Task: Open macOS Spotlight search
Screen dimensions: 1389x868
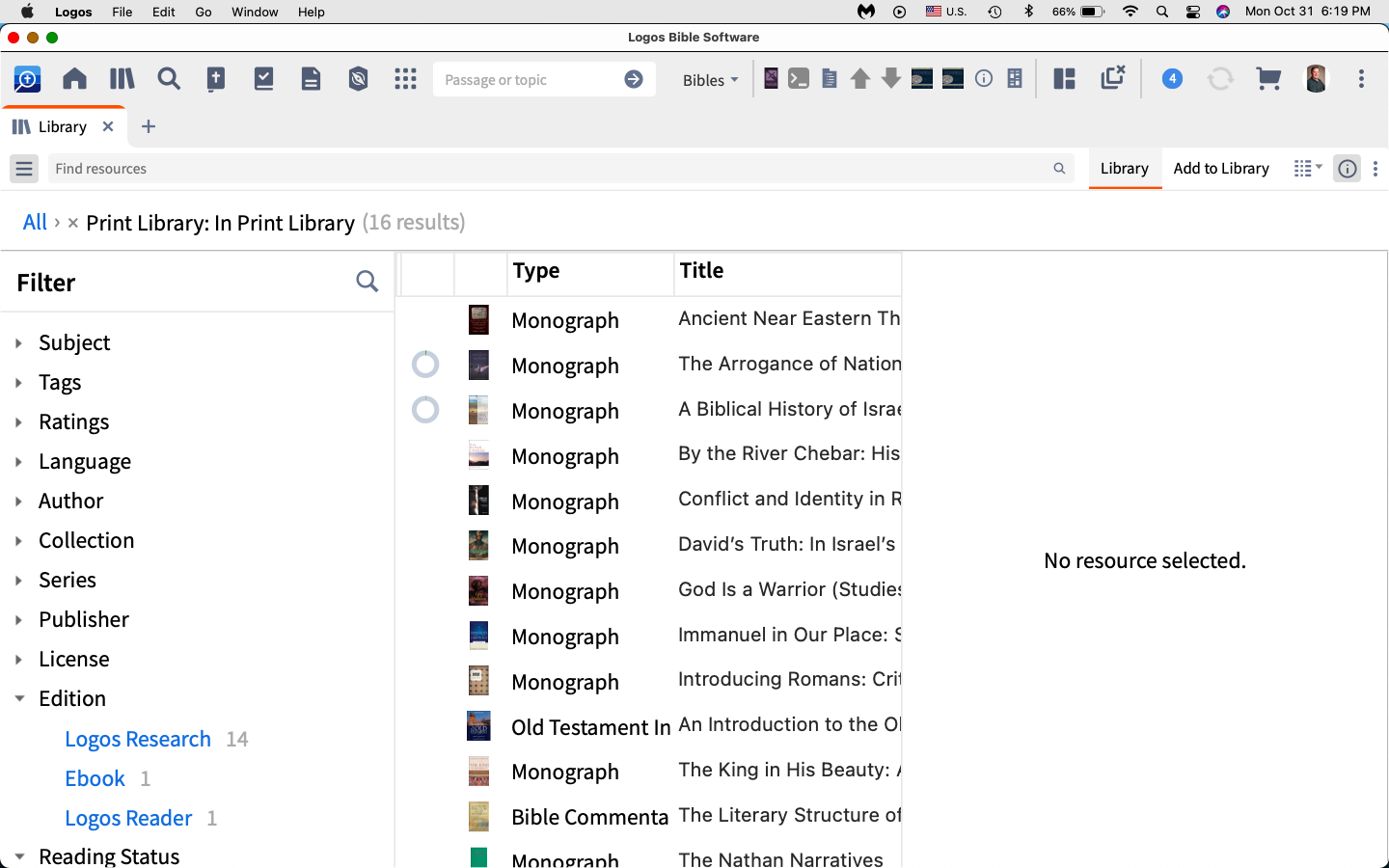Action: [1162, 12]
